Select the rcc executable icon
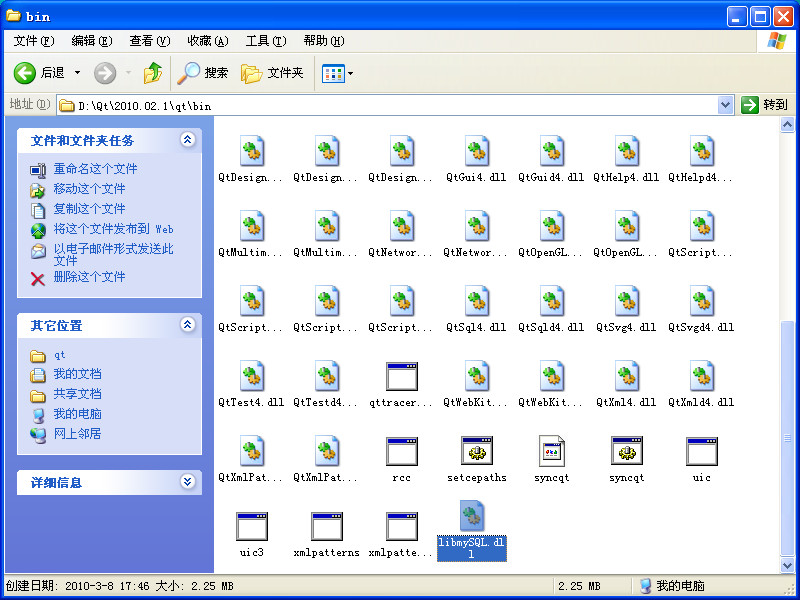The height and width of the screenshot is (600, 800). (x=402, y=451)
